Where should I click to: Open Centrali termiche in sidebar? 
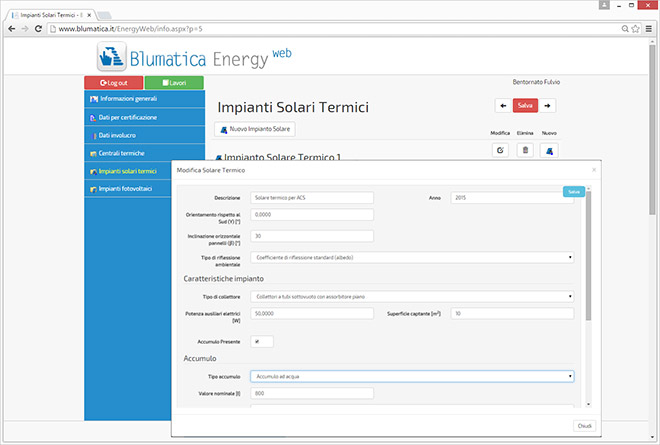145,153
